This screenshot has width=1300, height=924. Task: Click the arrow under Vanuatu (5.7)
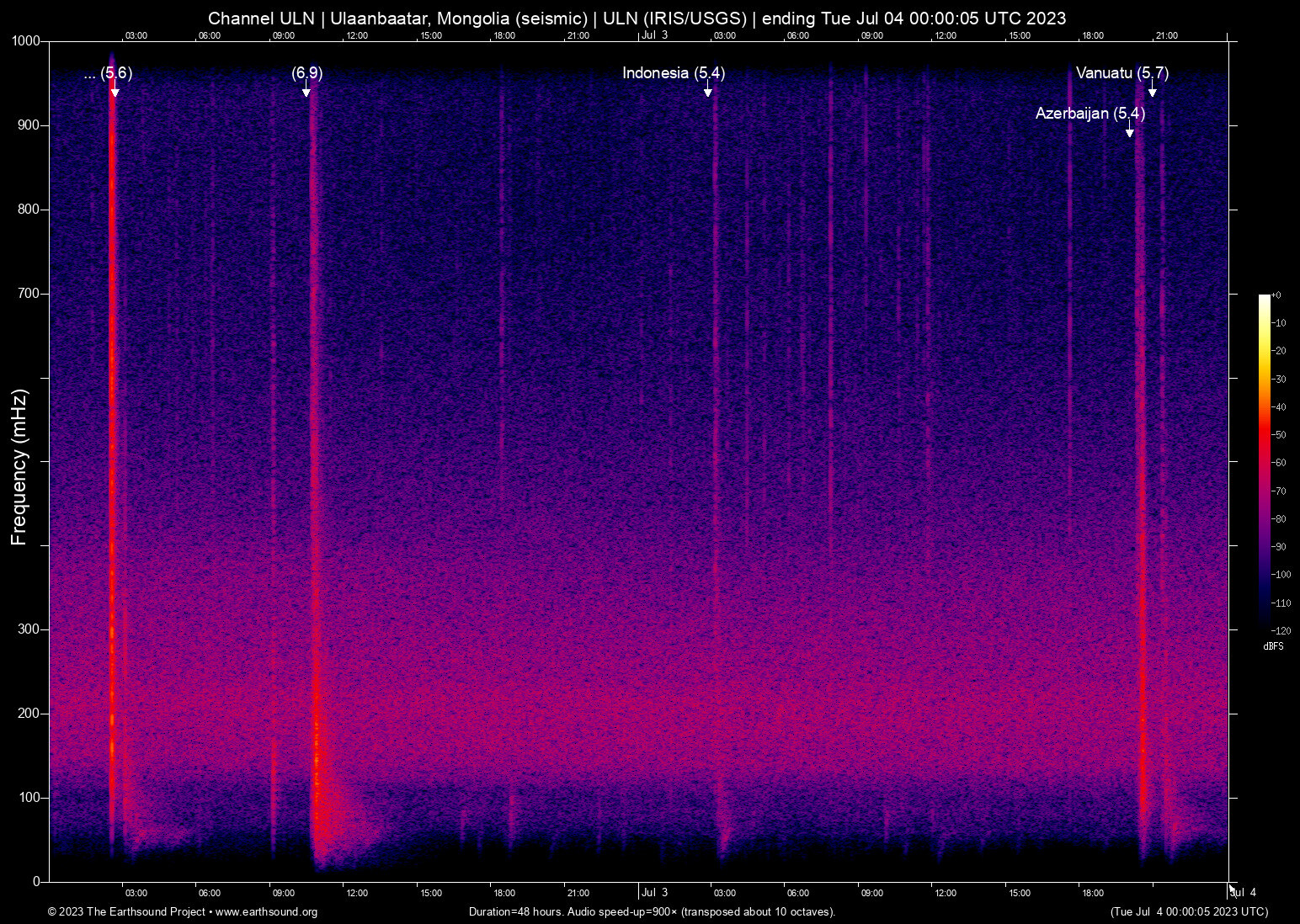(1153, 92)
